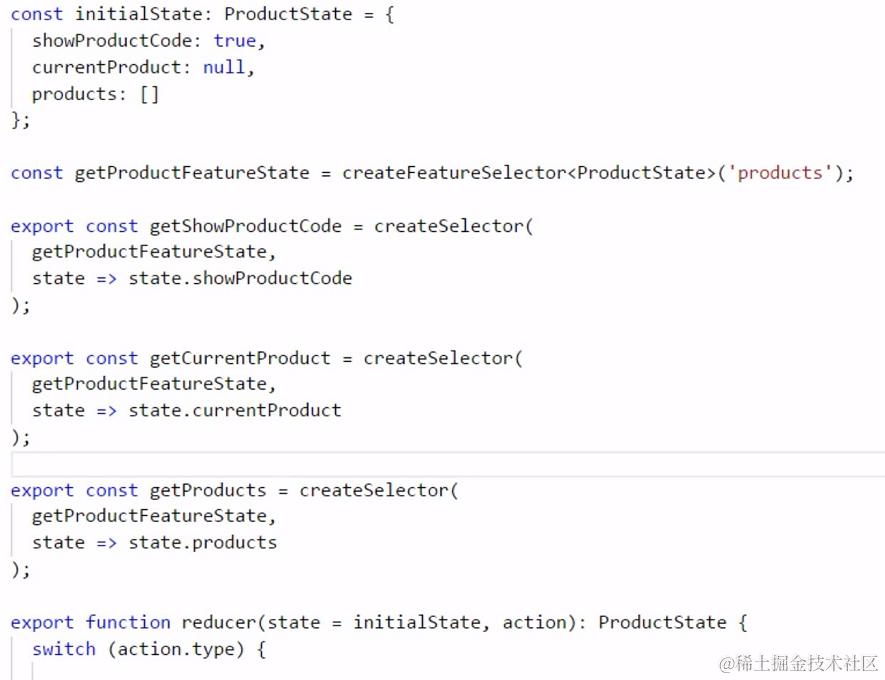Click the createFeatureSelector function name

tap(453, 173)
